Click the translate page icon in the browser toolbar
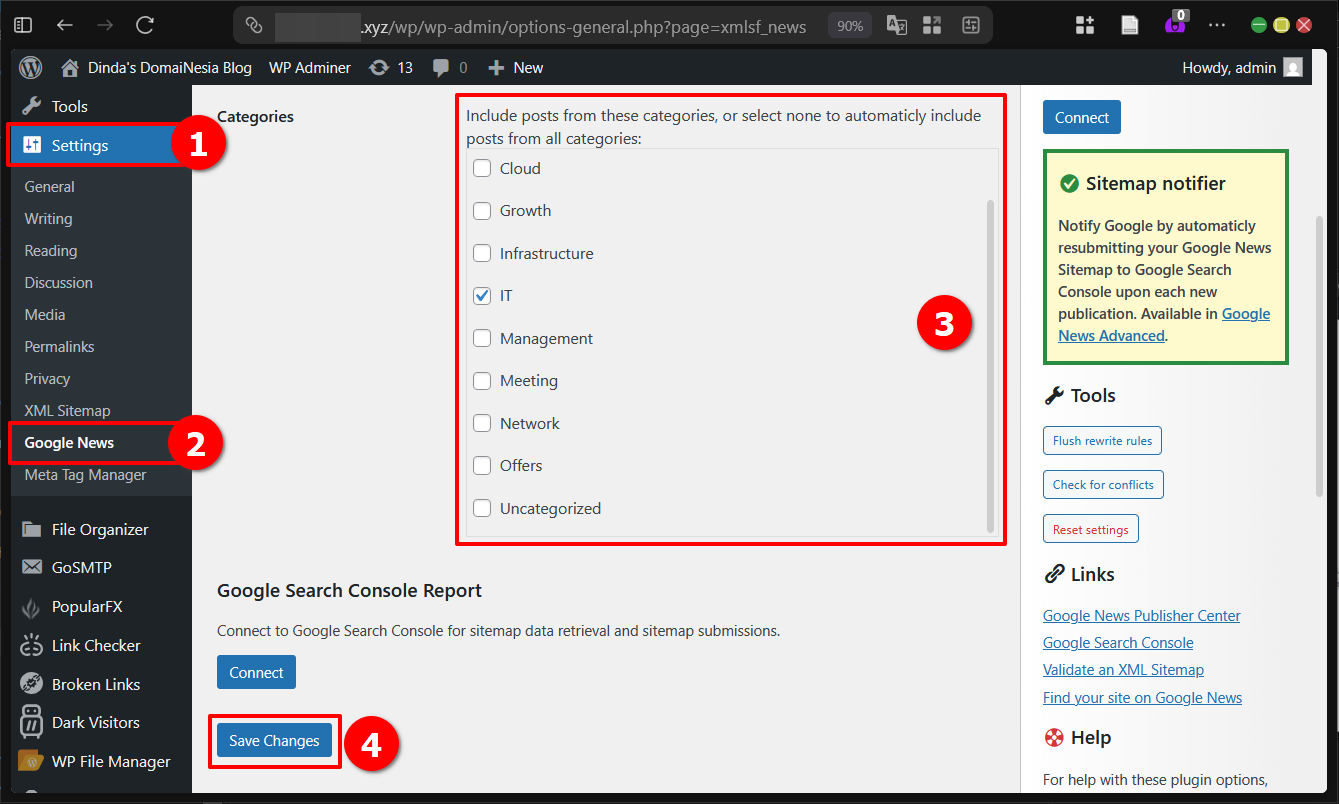This screenshot has width=1339, height=804. [x=896, y=25]
